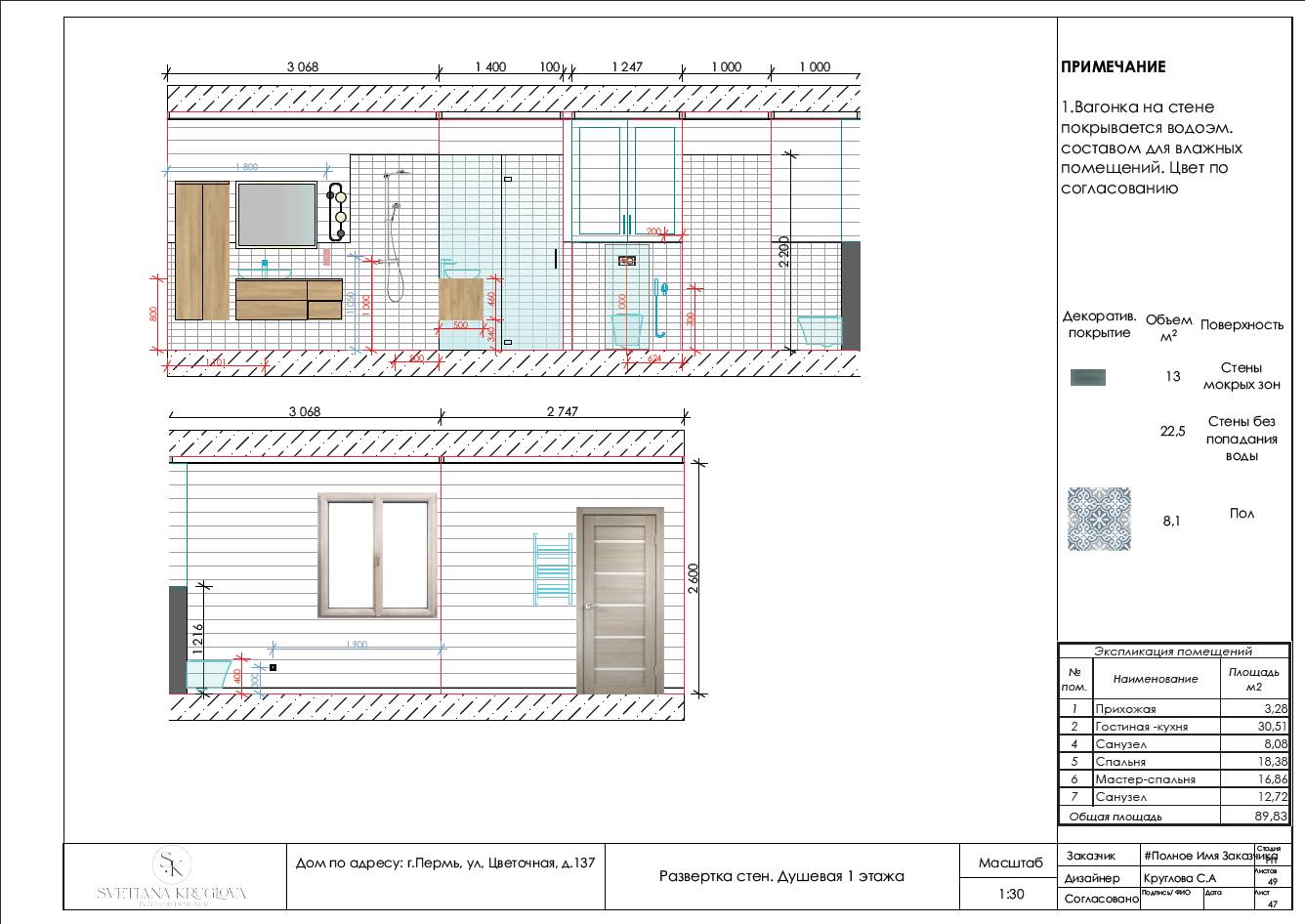Click the blue ladder towel radiator
Screen dimensions: 1305x924
(x=552, y=568)
